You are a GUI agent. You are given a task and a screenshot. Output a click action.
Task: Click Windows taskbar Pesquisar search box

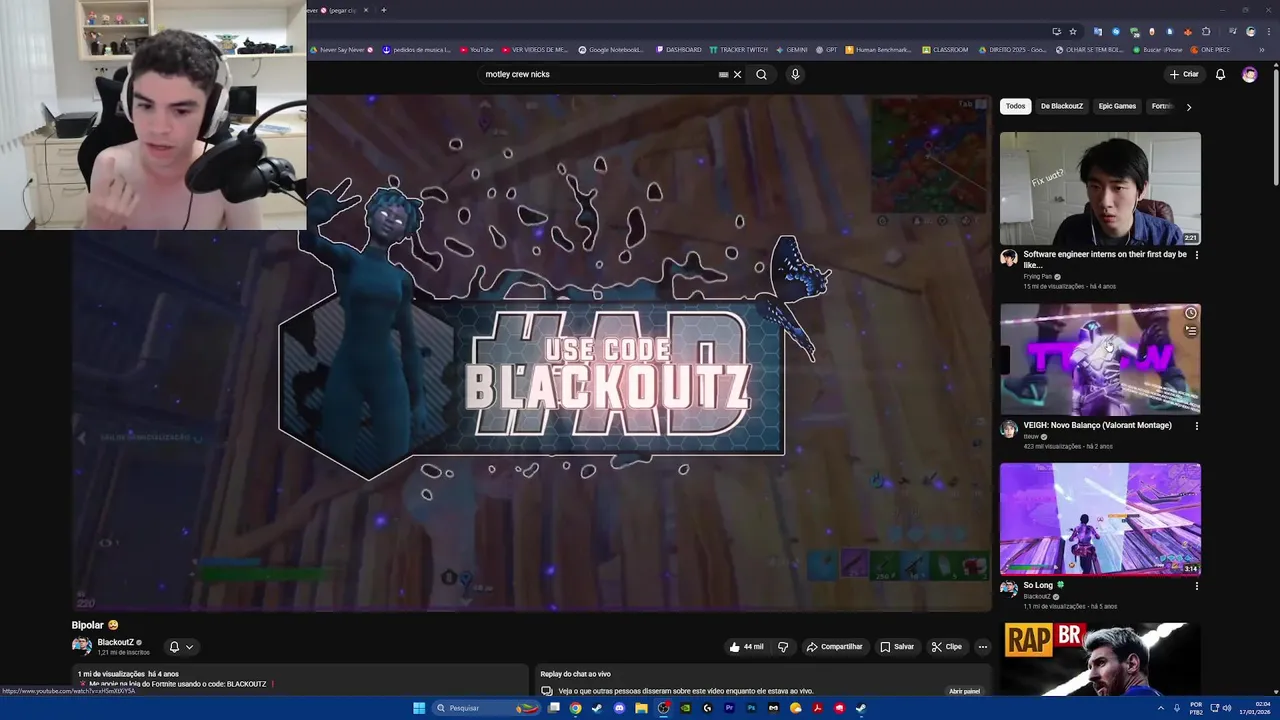tap(488, 708)
